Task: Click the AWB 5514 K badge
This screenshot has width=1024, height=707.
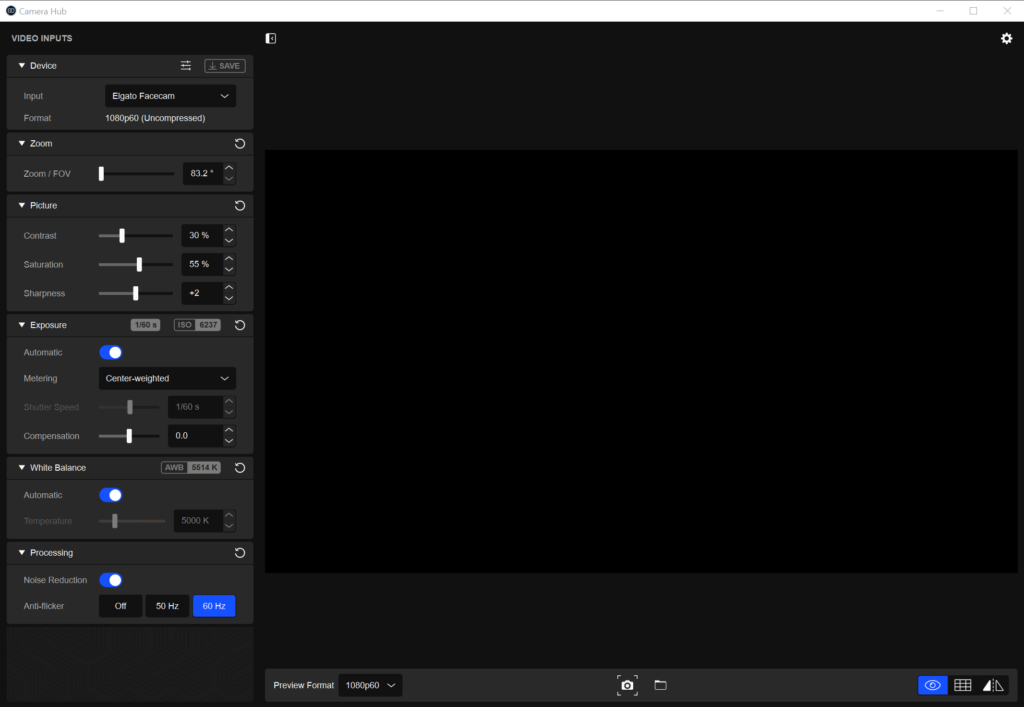Action: coord(191,468)
